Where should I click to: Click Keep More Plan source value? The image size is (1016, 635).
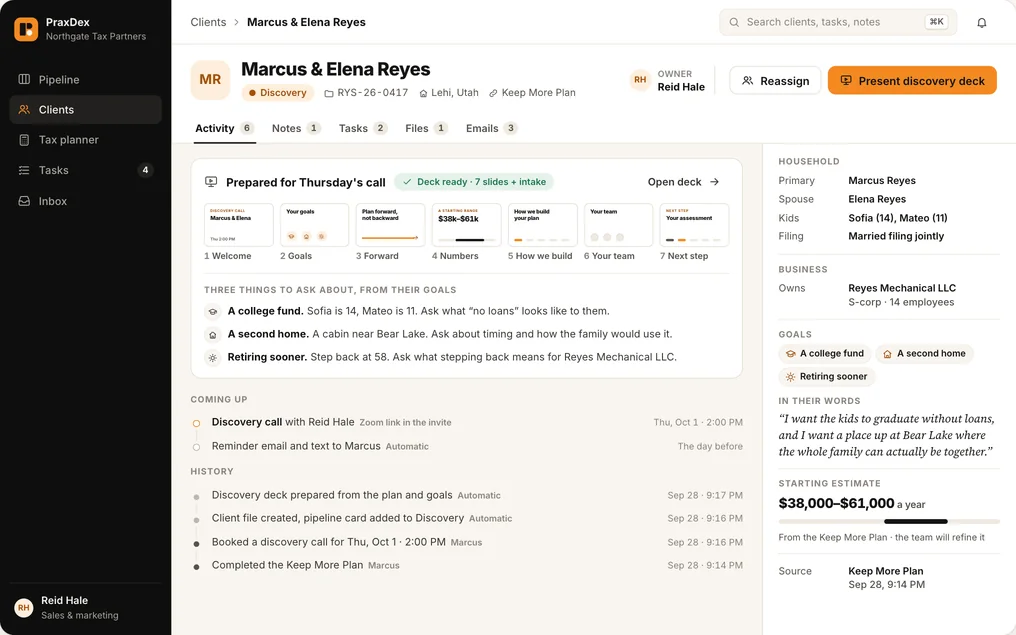(x=886, y=571)
